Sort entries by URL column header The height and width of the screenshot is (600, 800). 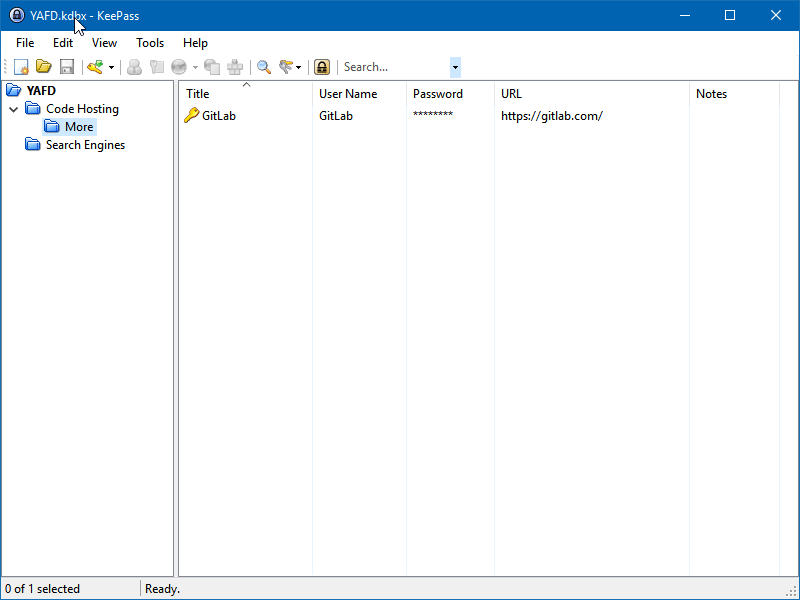[x=592, y=94]
